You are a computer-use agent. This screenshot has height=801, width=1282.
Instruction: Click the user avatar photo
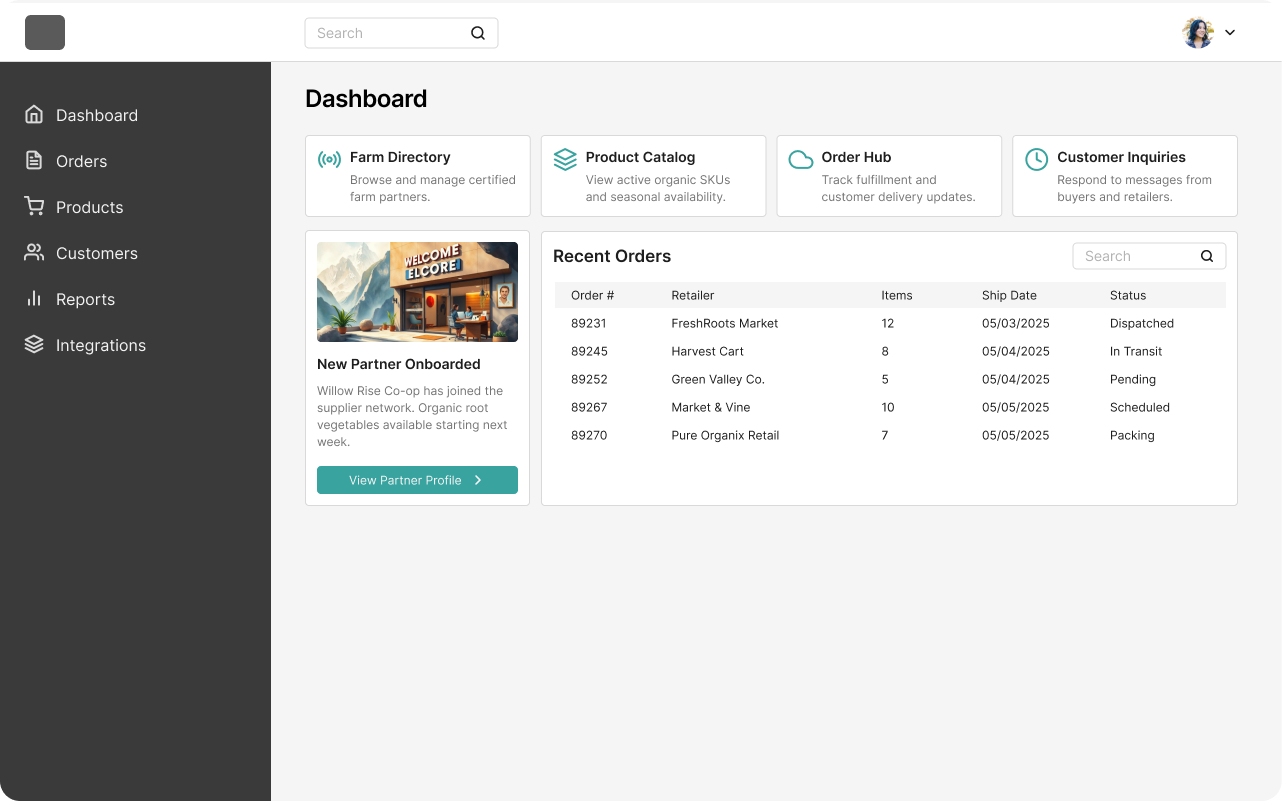[x=1198, y=33]
